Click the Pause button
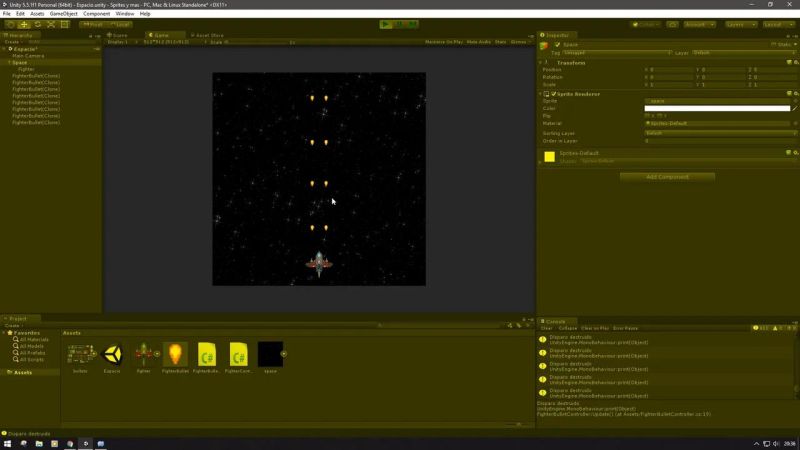Image resolution: width=800 pixels, height=450 pixels. 399,24
